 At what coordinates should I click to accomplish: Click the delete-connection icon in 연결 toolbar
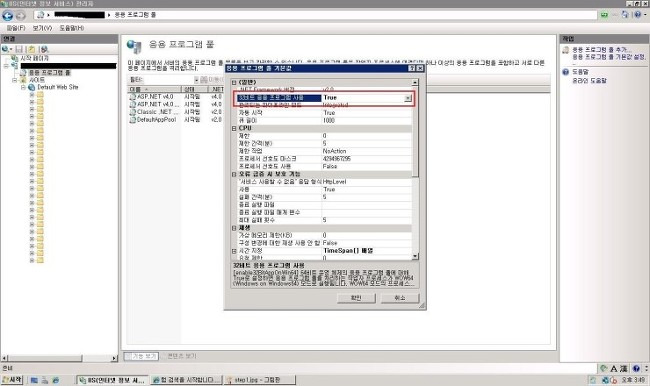[x=44, y=49]
